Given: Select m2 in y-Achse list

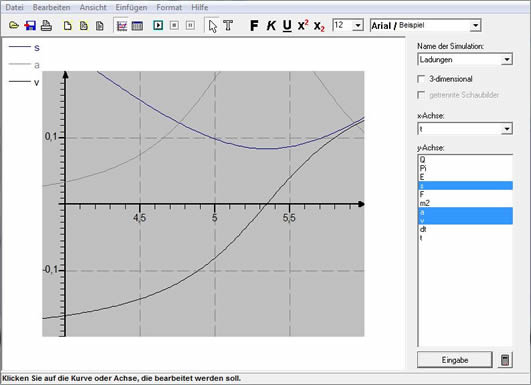Looking at the screenshot, I should 465,203.
